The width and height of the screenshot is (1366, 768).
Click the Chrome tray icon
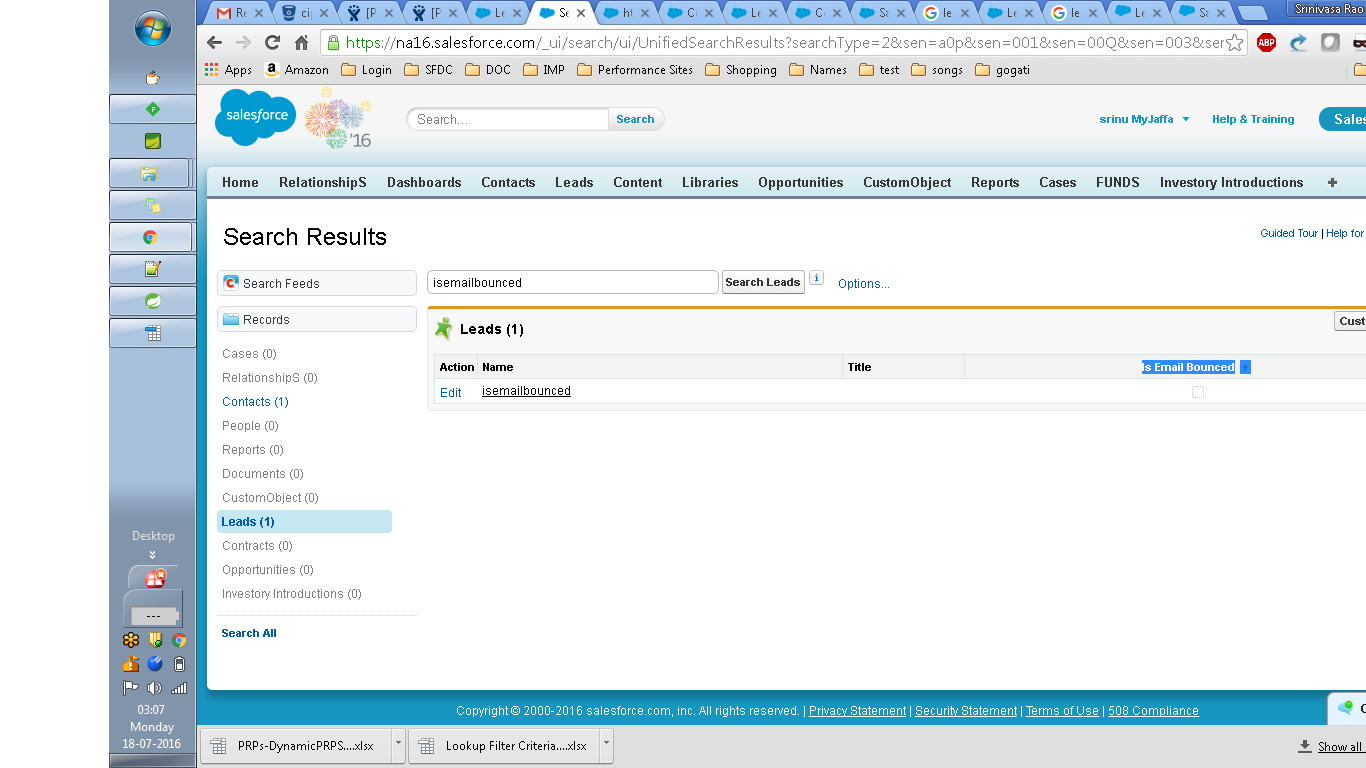click(x=179, y=640)
